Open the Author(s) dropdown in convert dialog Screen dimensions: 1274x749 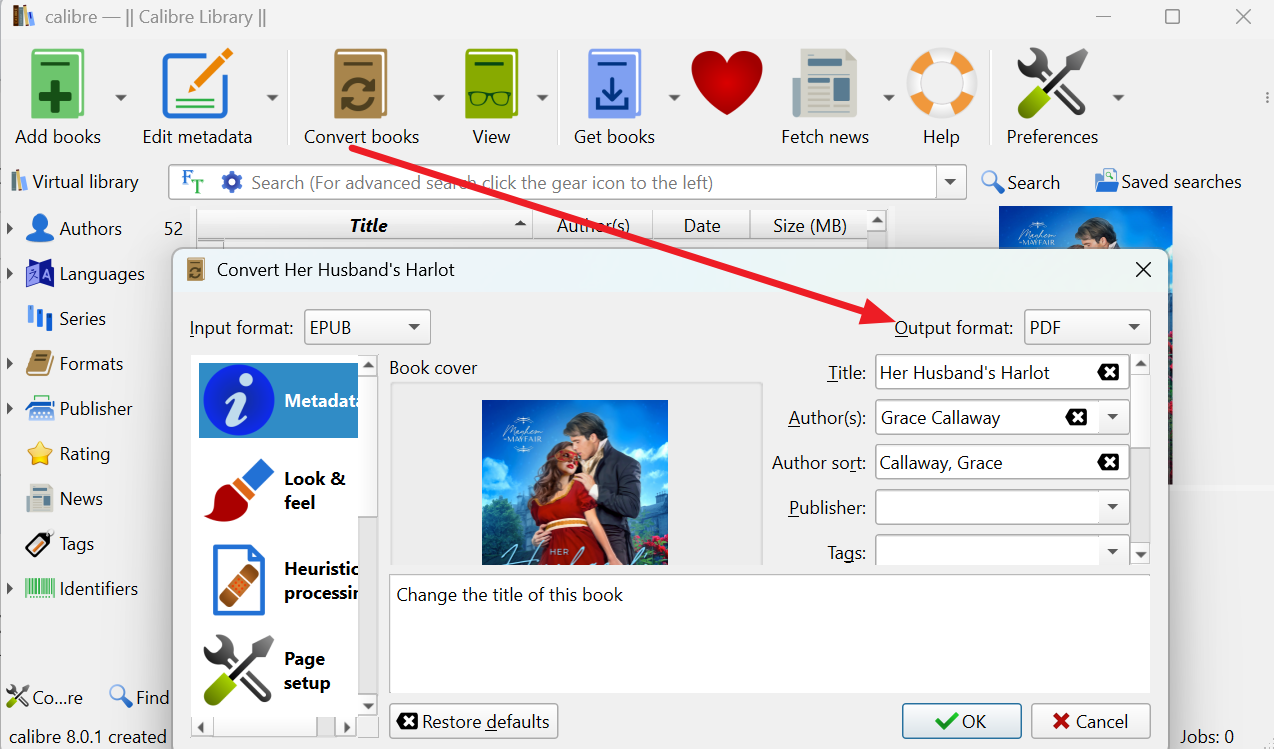1113,417
